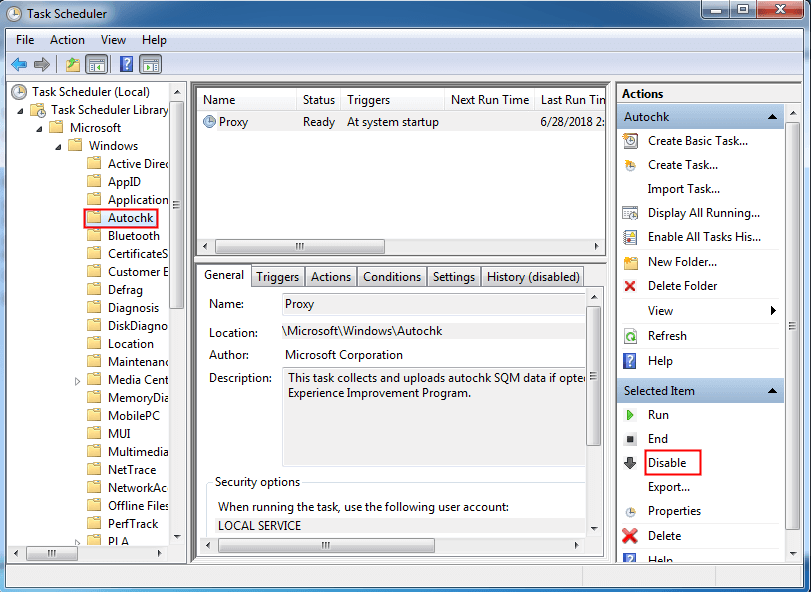Screen dimensions: 811x592
Task: Click the red X Delete task icon
Action: click(x=630, y=536)
